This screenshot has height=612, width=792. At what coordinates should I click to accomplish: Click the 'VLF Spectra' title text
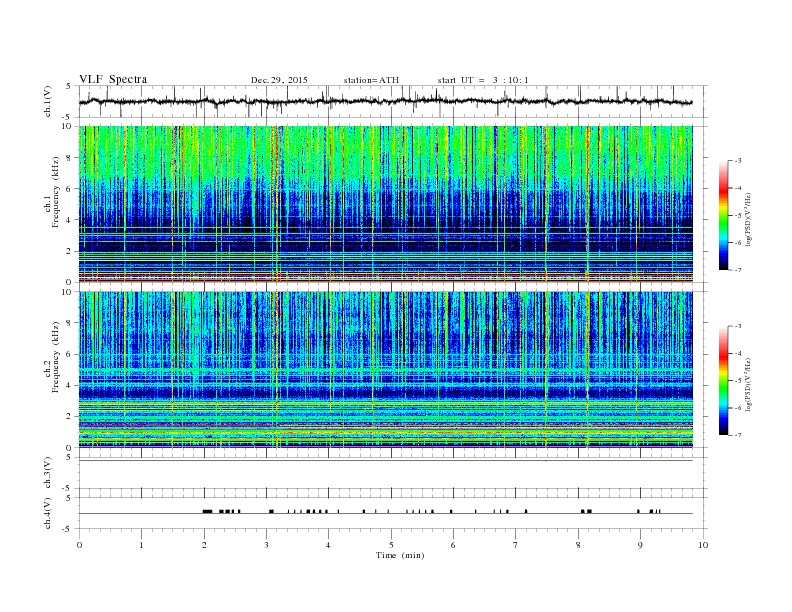click(113, 79)
